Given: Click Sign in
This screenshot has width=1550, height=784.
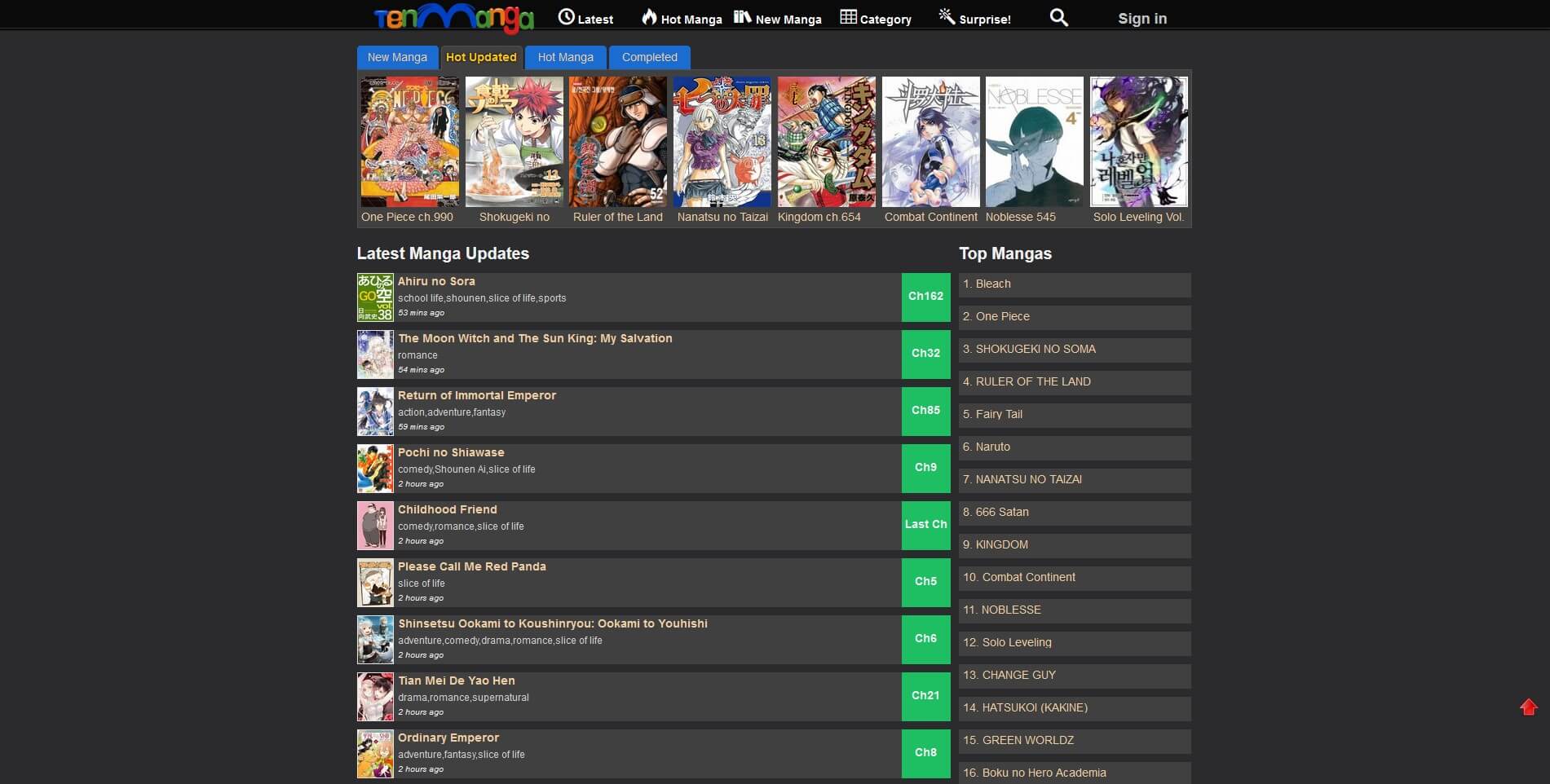Looking at the screenshot, I should tap(1142, 19).
